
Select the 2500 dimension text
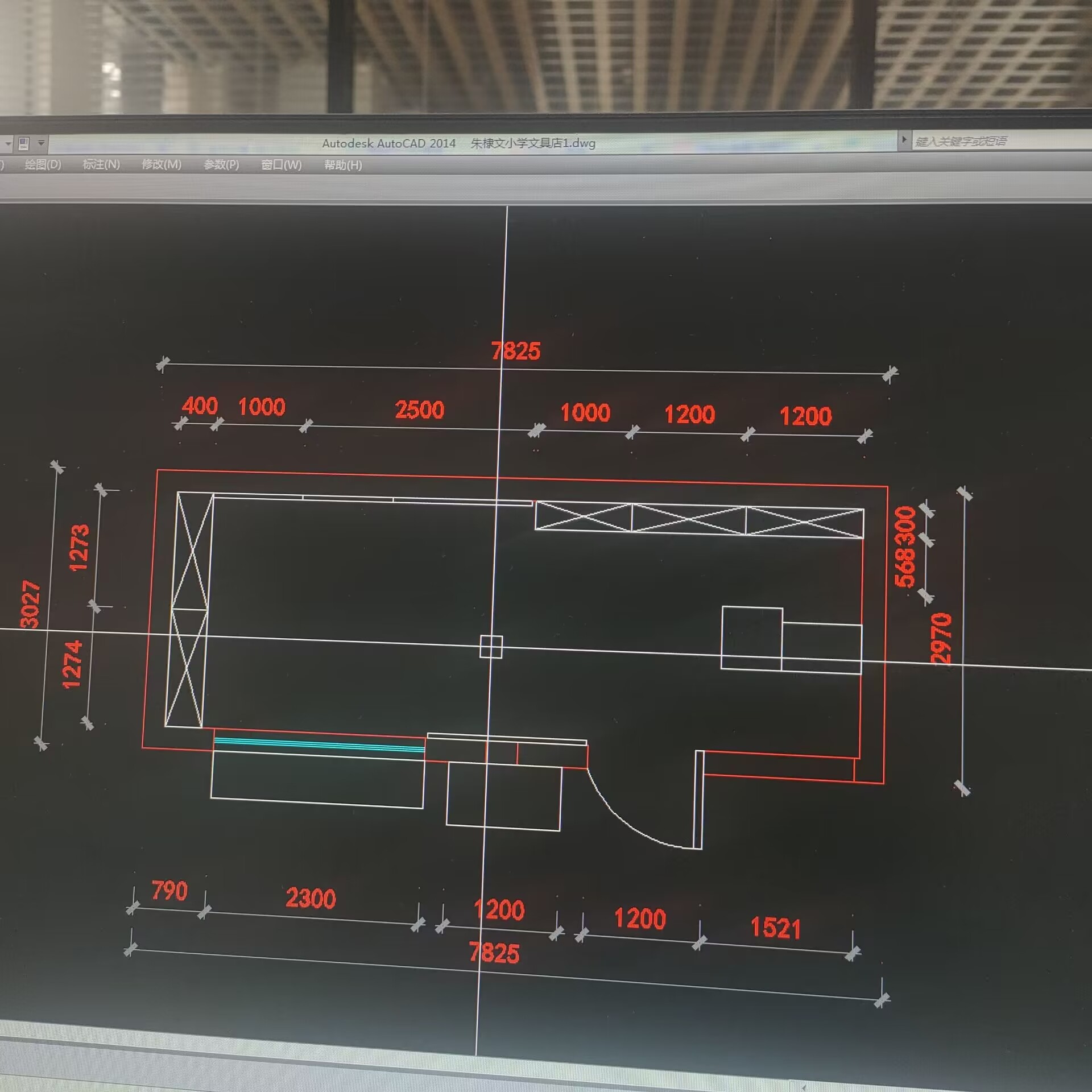[x=419, y=410]
